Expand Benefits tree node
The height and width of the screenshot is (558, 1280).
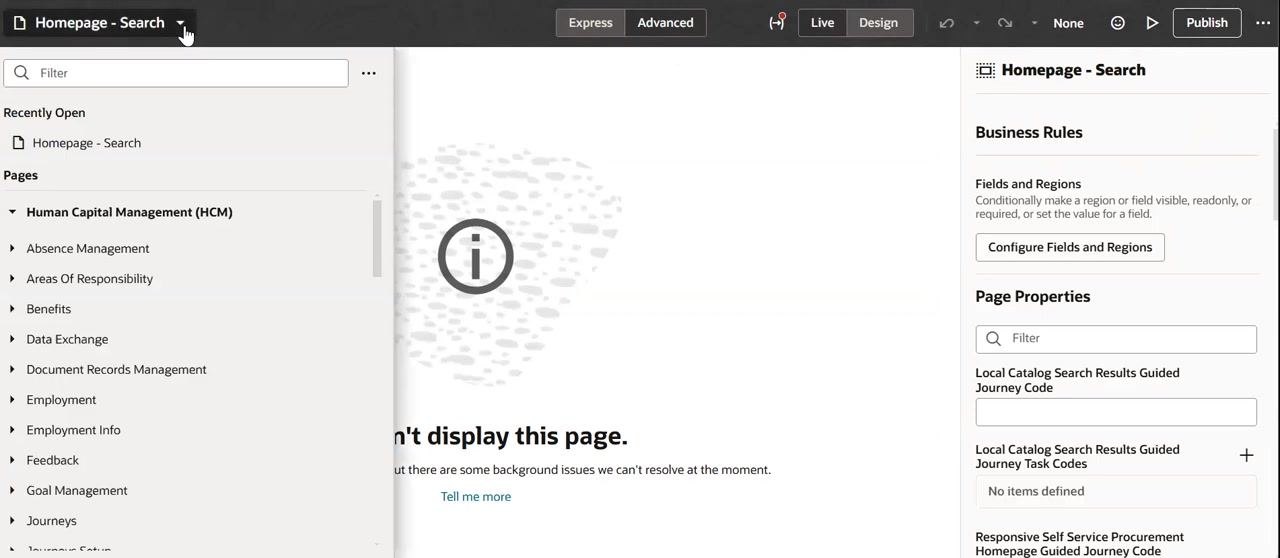(12, 309)
